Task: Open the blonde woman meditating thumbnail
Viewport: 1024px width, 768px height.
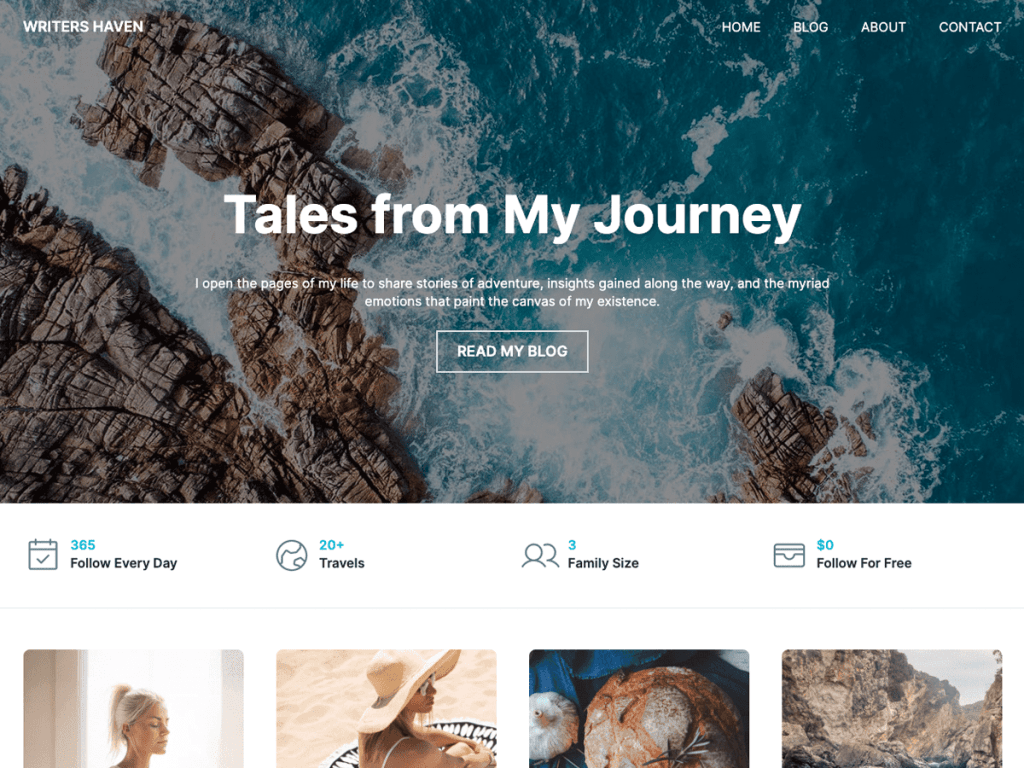Action: [x=133, y=709]
